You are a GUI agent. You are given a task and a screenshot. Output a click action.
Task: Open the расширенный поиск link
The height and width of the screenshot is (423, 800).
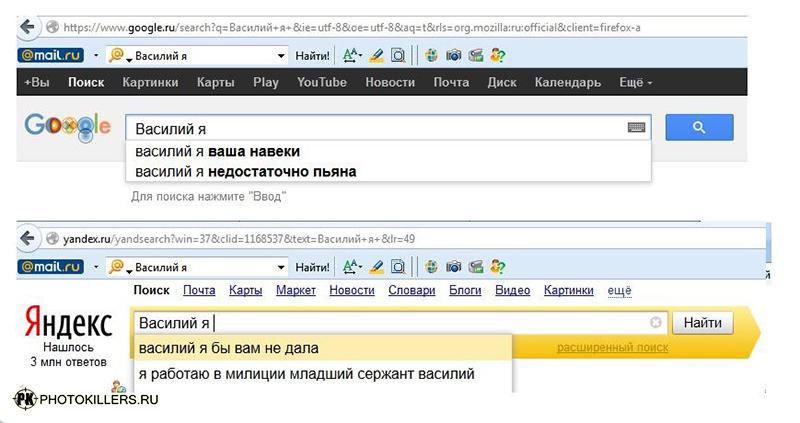pos(612,347)
